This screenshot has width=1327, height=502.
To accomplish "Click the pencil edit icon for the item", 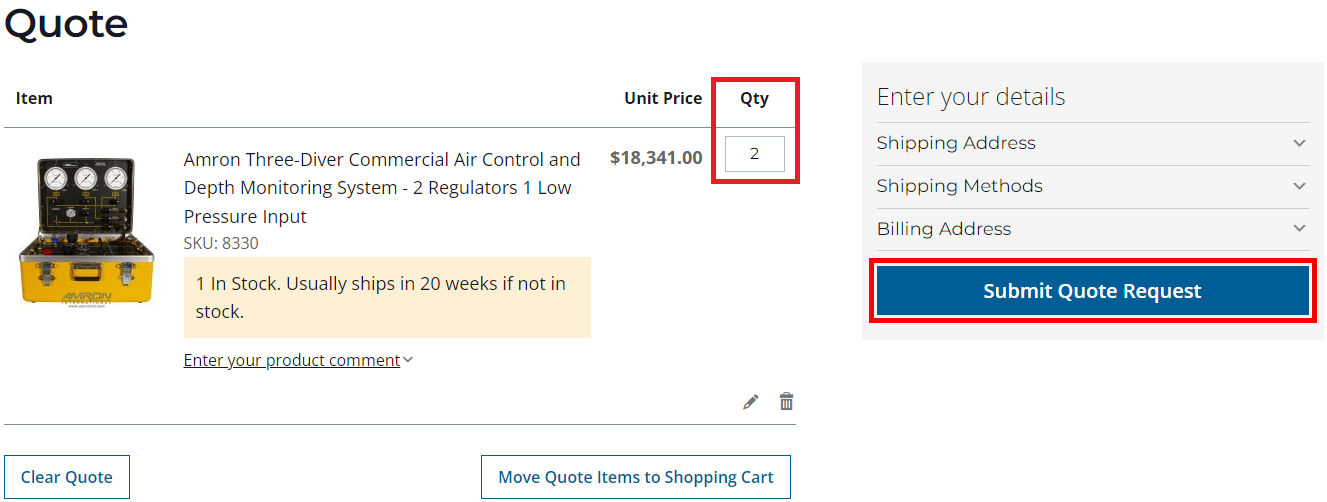I will coord(751,402).
